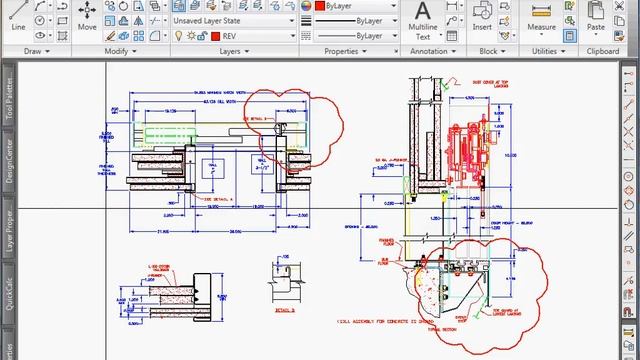Viewport: 640px width, 360px height.
Task: Select the Circle tool
Action: (40, 20)
